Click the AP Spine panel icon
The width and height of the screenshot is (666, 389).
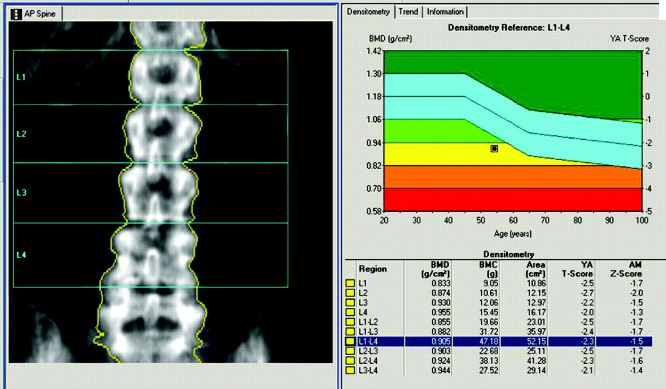[15, 14]
